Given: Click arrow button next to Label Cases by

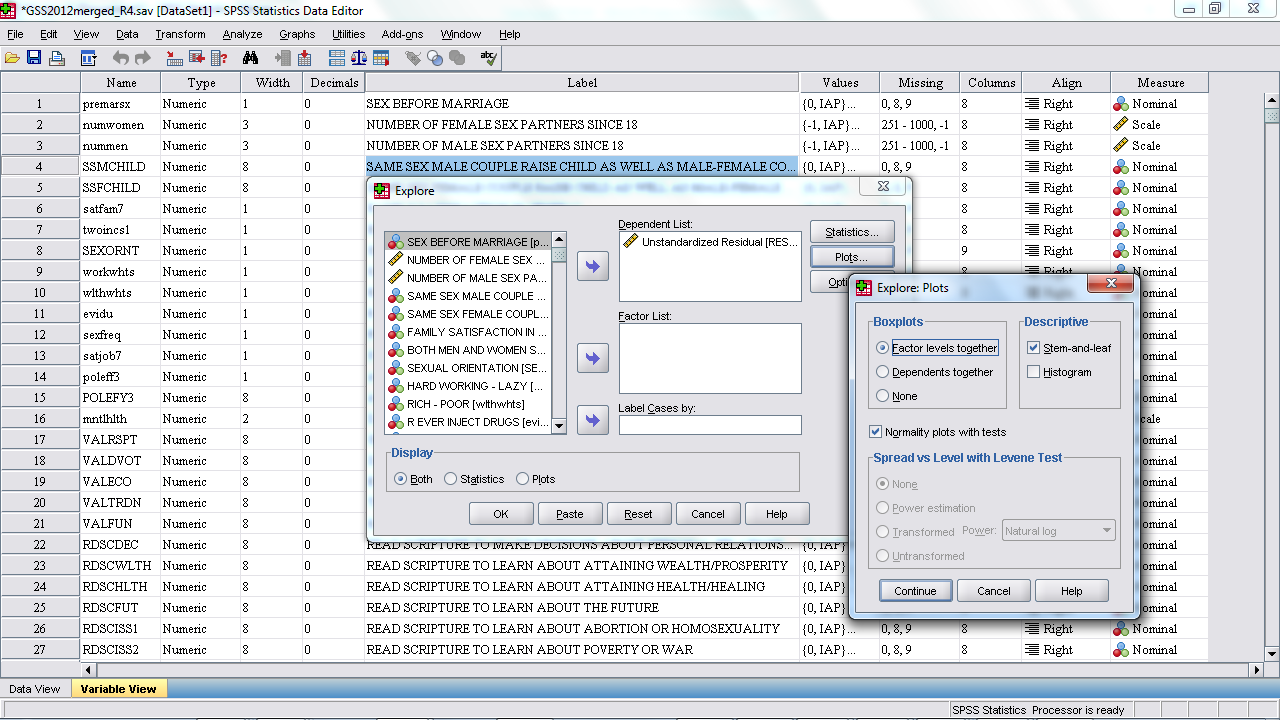Looking at the screenshot, I should 593,420.
